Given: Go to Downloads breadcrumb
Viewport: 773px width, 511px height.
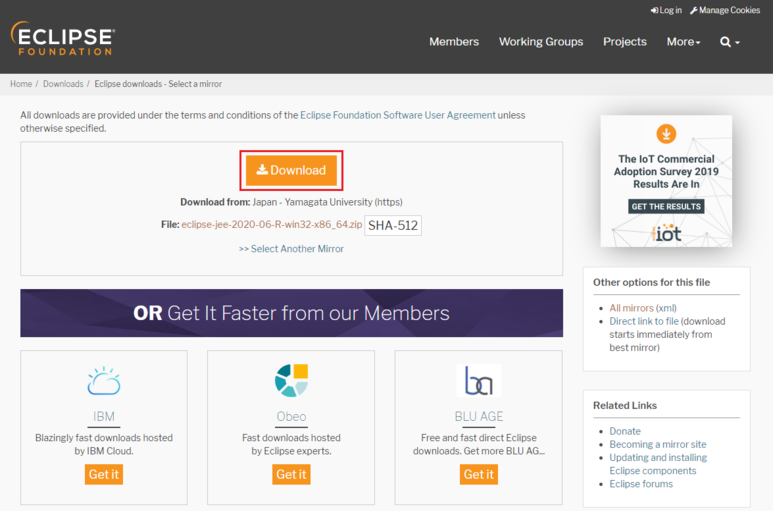Looking at the screenshot, I should [x=63, y=84].
